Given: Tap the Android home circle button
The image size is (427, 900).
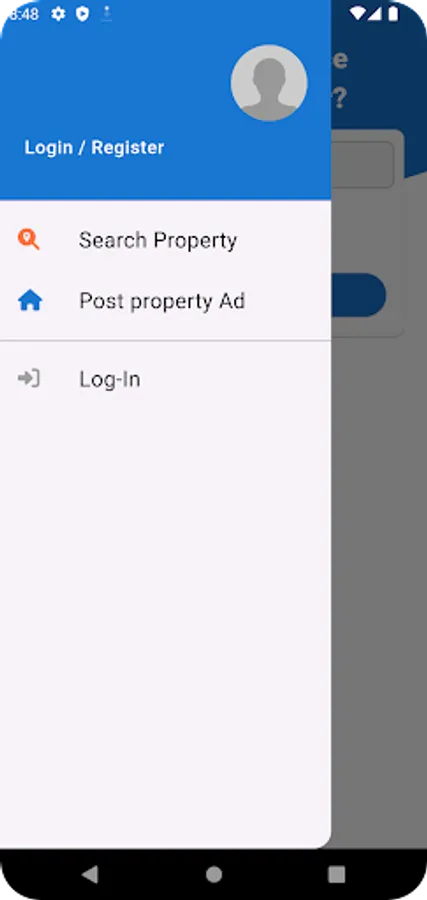Looking at the screenshot, I should [x=214, y=874].
